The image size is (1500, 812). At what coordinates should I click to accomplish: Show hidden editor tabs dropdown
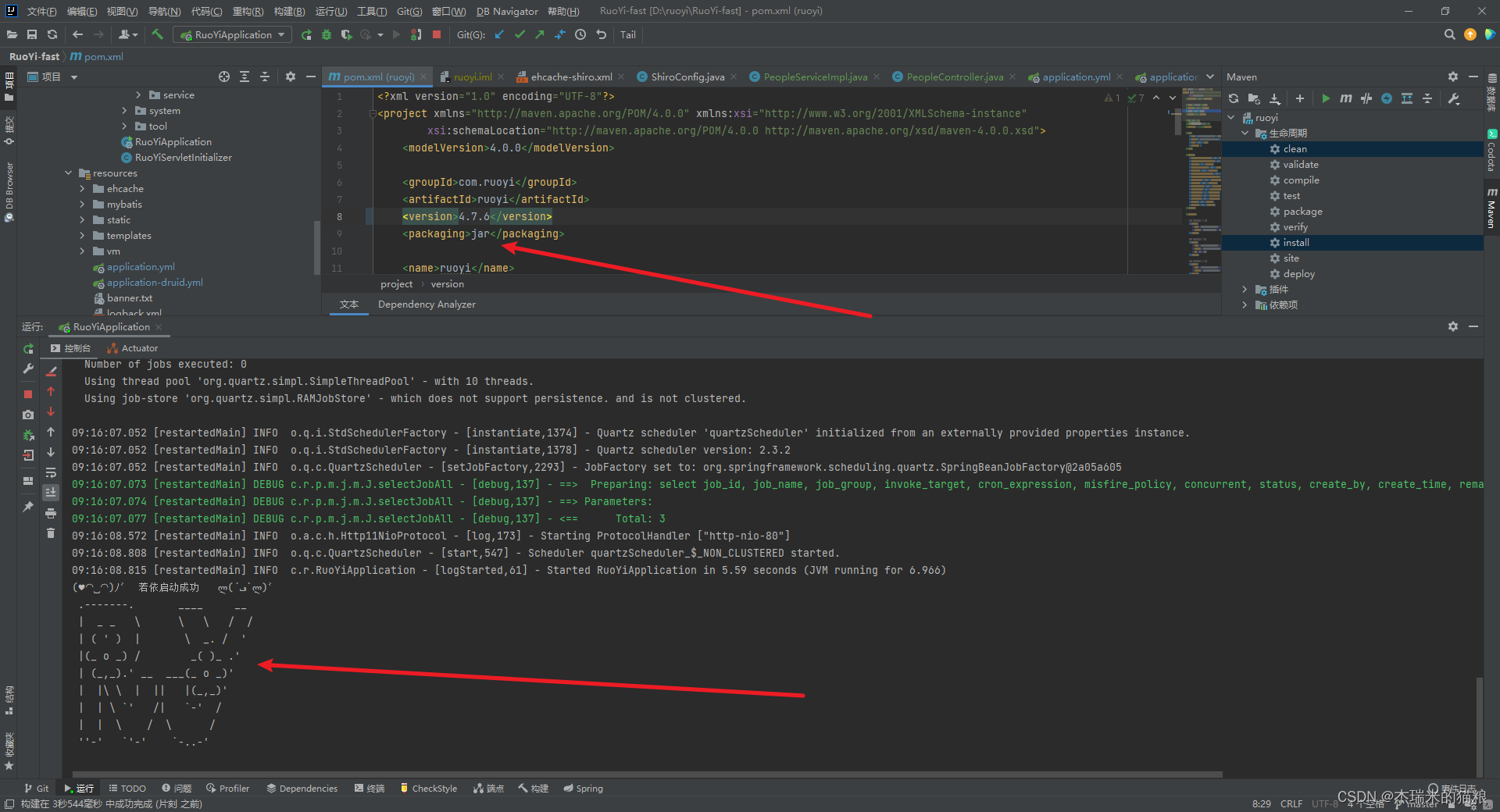(1210, 77)
